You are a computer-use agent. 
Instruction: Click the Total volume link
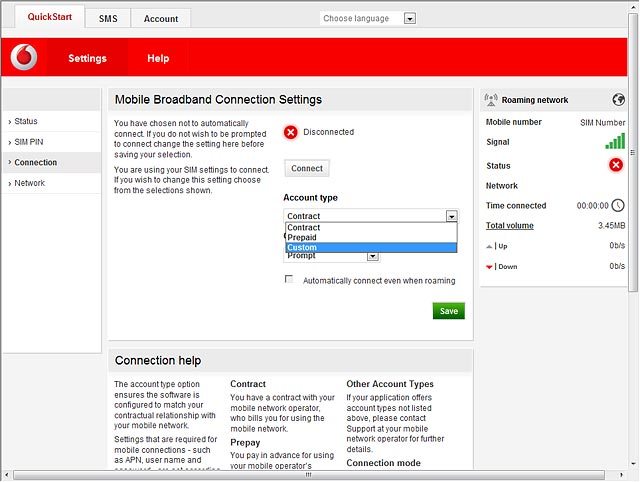pyautogui.click(x=509, y=225)
